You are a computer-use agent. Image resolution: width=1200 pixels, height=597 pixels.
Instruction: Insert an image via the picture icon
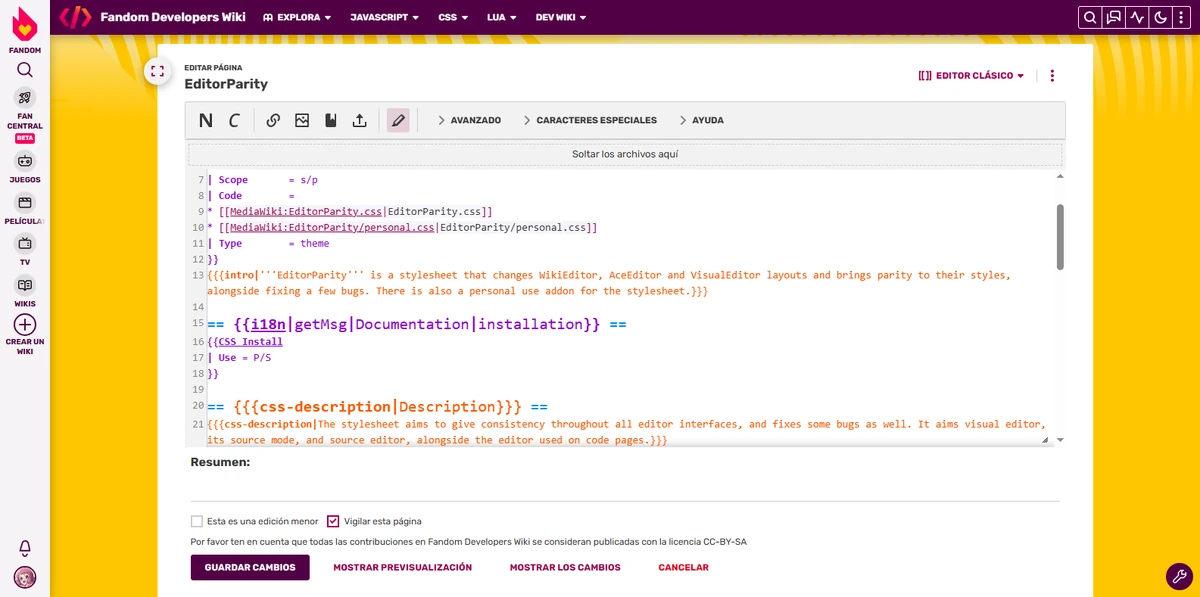302,120
